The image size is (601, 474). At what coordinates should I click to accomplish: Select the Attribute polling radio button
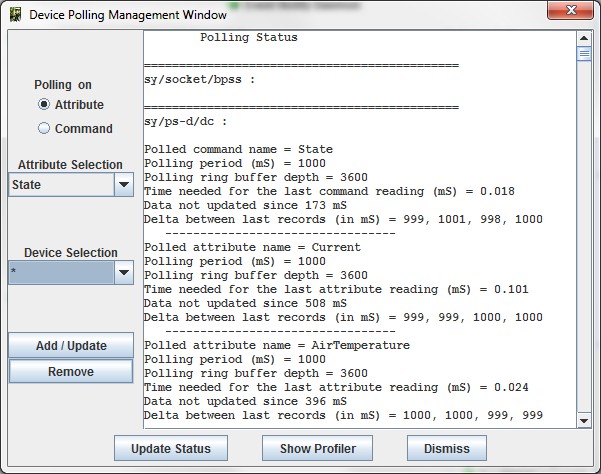pos(44,105)
